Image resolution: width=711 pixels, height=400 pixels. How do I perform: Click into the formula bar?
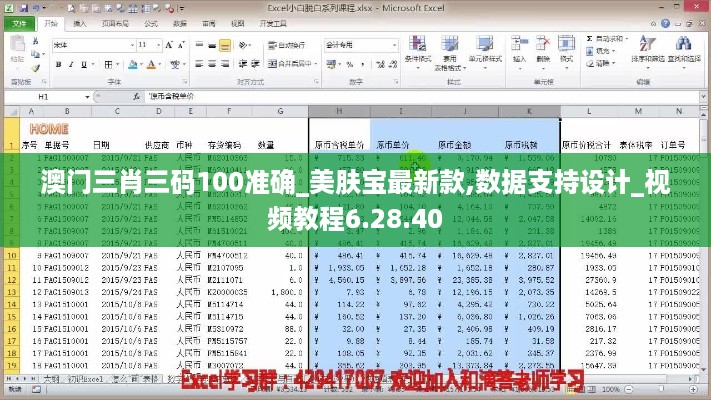pos(422,97)
